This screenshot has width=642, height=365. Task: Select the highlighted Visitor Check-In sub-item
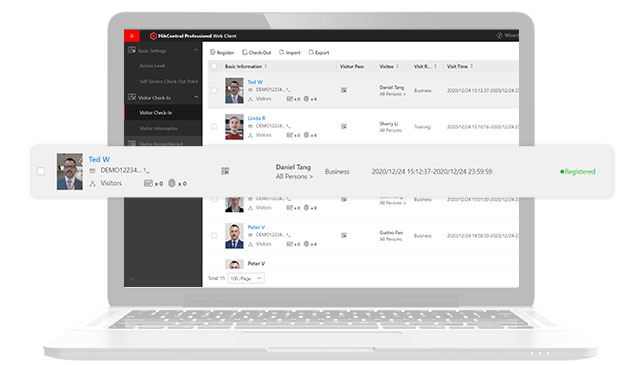click(163, 113)
